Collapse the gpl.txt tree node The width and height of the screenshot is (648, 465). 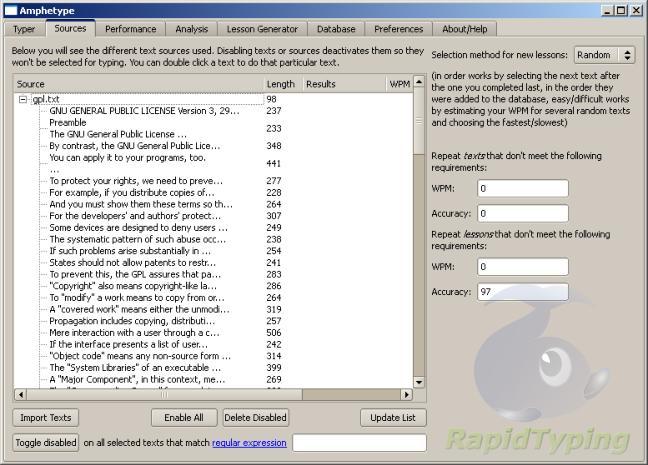(x=24, y=100)
